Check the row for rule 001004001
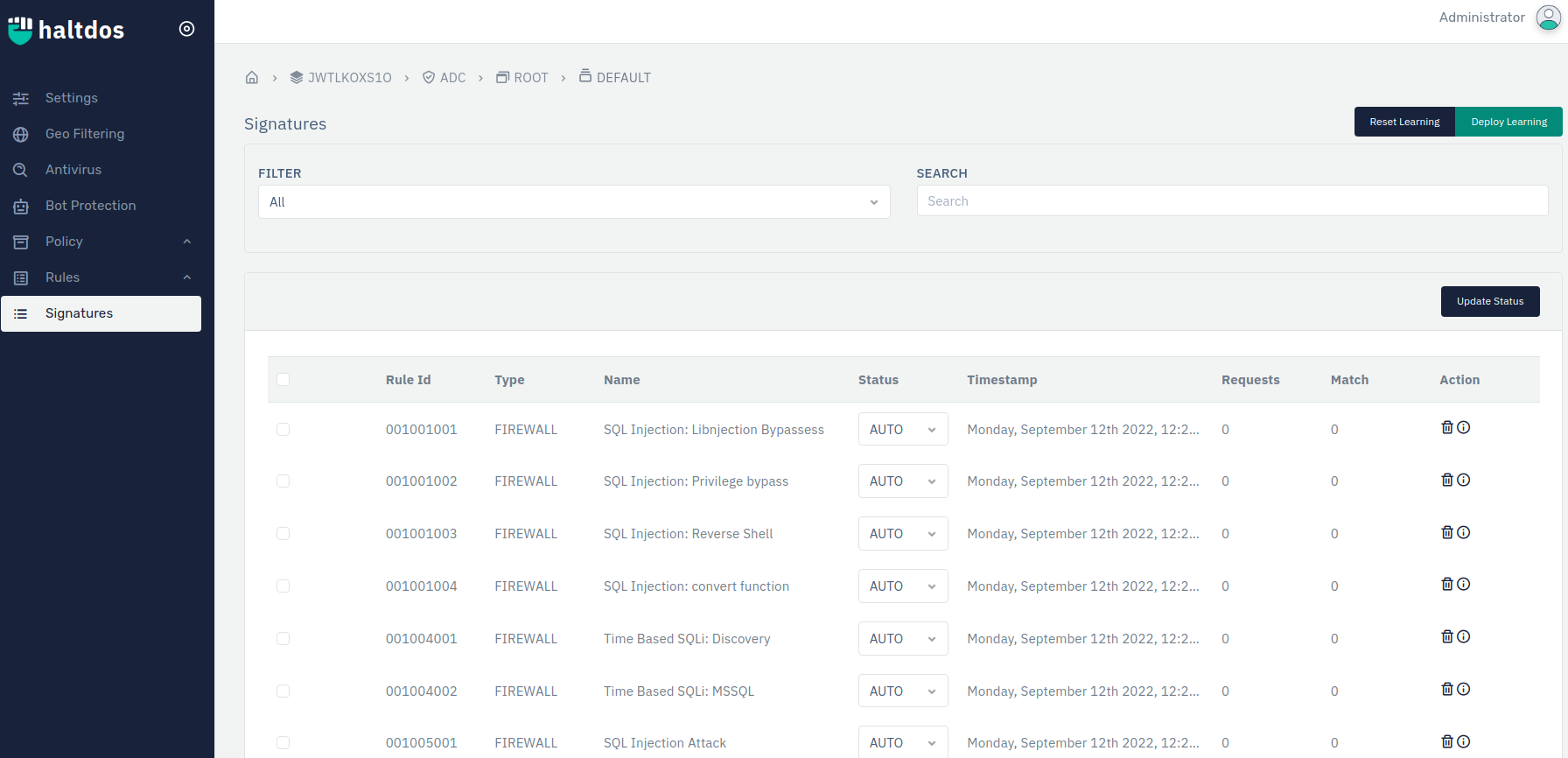 tap(283, 638)
